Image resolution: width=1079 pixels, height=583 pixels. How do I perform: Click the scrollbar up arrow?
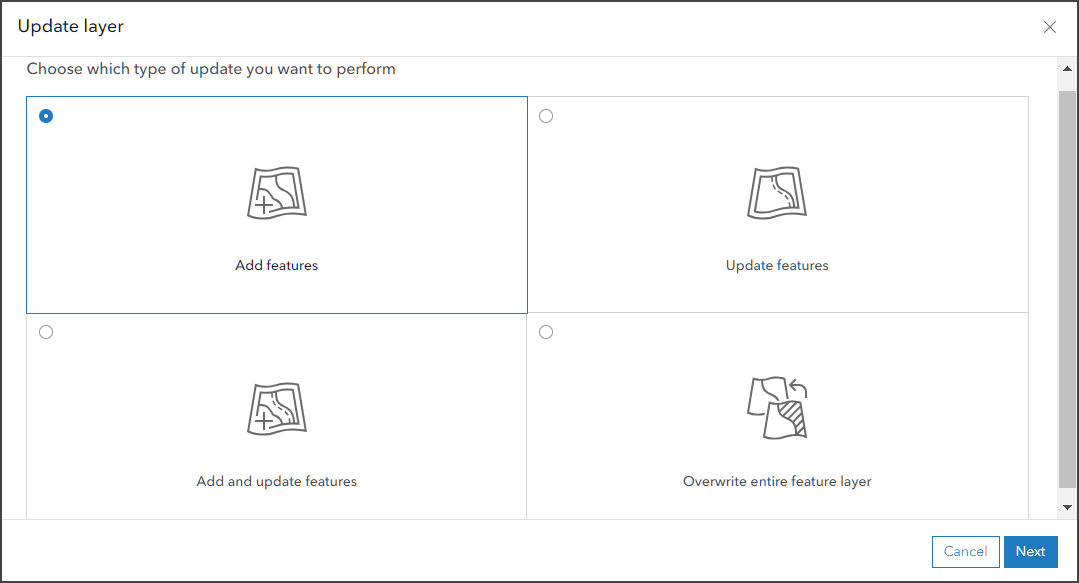pyautogui.click(x=1067, y=69)
